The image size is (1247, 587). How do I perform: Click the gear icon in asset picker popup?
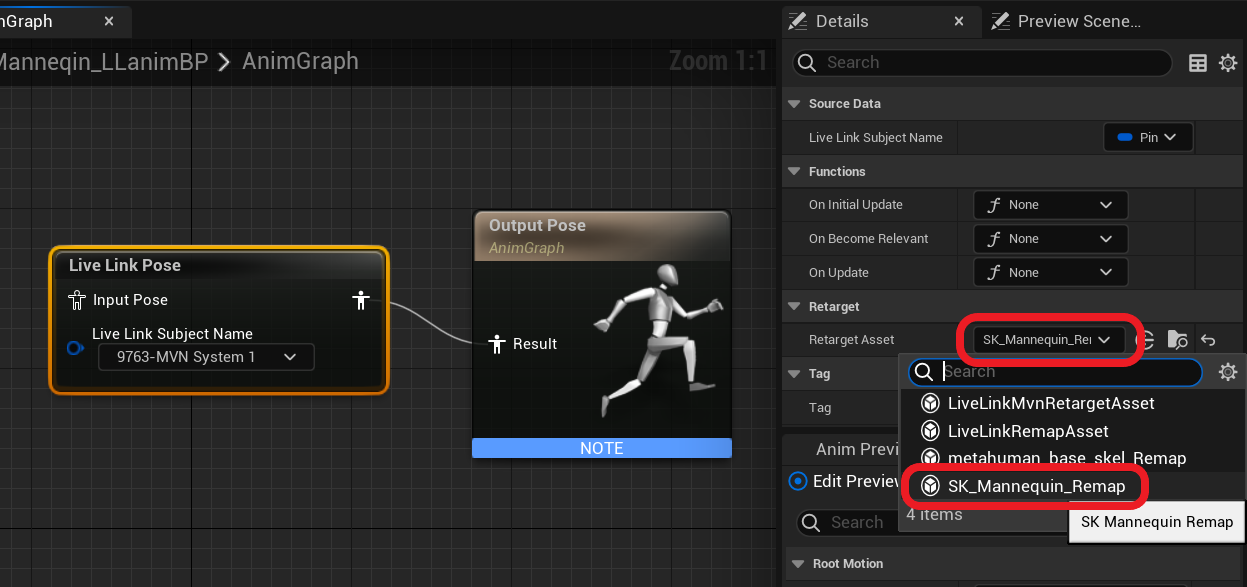pyautogui.click(x=1228, y=371)
